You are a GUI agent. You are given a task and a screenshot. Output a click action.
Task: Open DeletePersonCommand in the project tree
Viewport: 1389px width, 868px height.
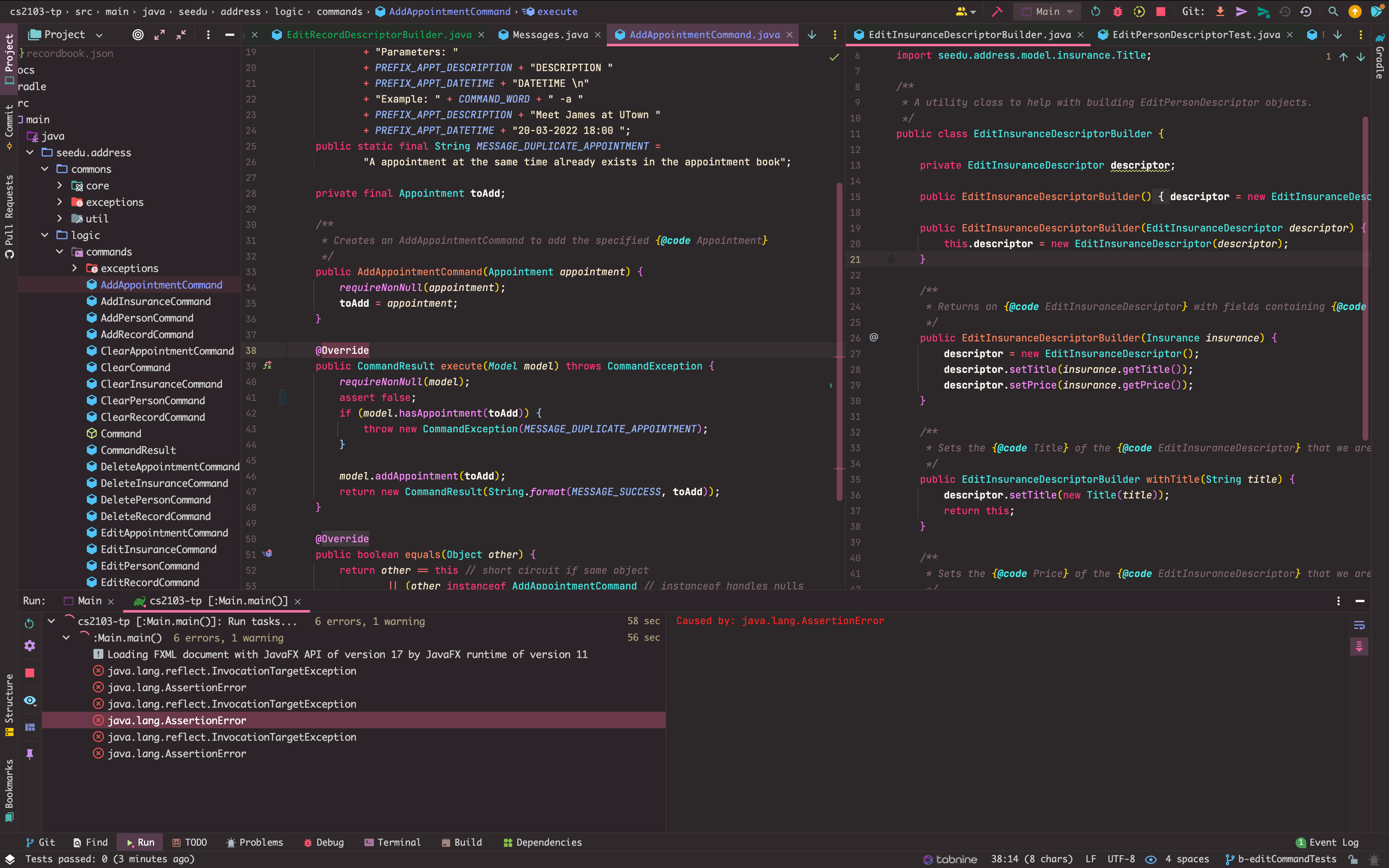point(155,500)
